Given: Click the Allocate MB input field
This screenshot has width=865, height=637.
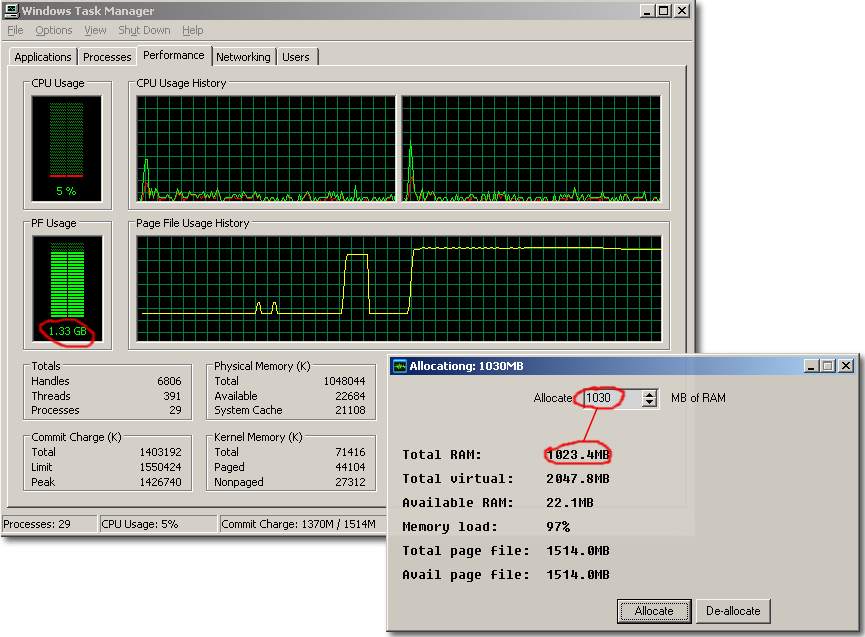Looking at the screenshot, I should [x=613, y=398].
